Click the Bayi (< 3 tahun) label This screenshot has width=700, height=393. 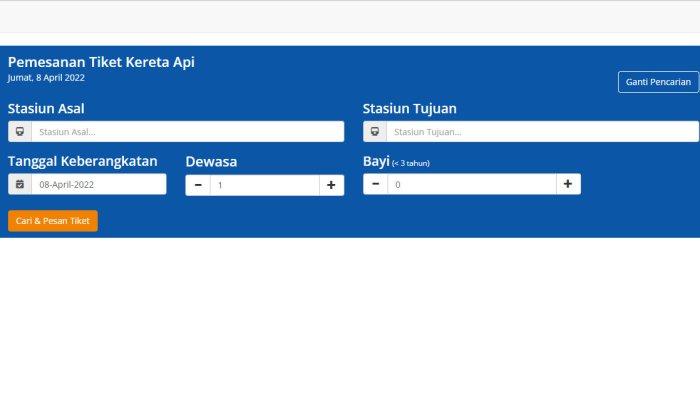(x=396, y=162)
